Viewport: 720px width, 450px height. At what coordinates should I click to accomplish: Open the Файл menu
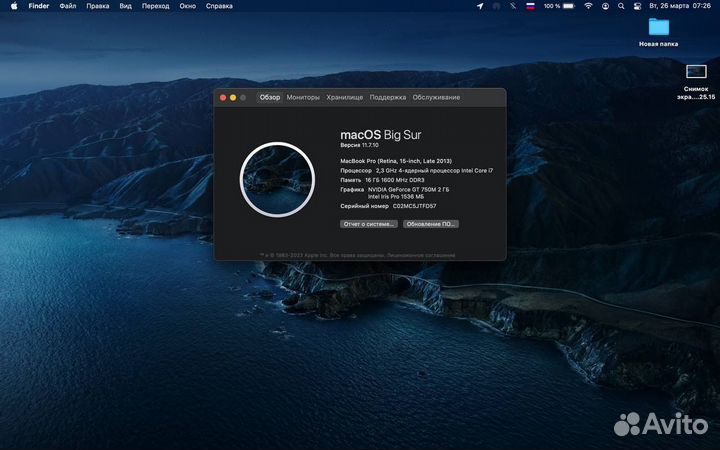[68, 6]
